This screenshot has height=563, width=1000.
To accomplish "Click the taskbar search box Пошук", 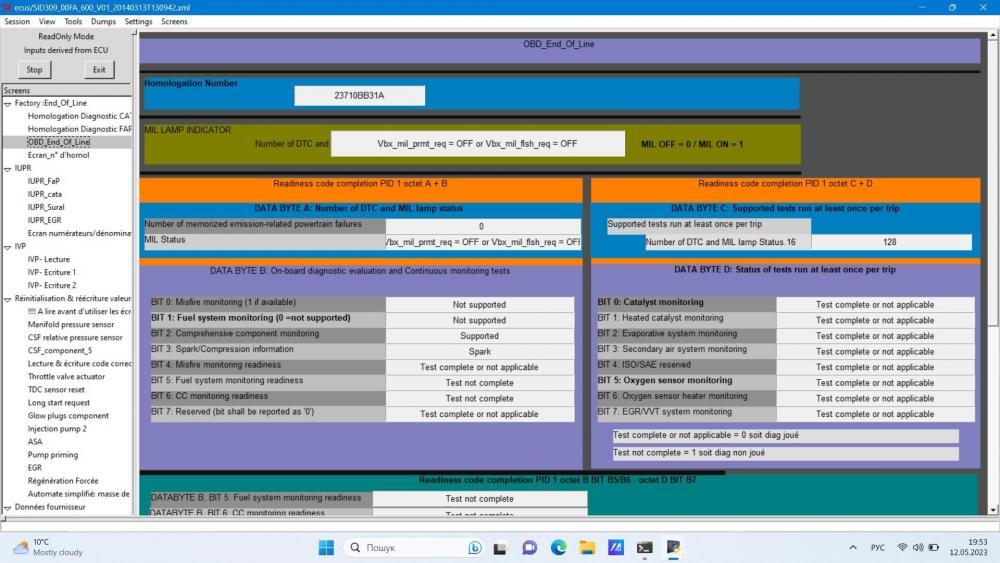I will pyautogui.click(x=415, y=548).
